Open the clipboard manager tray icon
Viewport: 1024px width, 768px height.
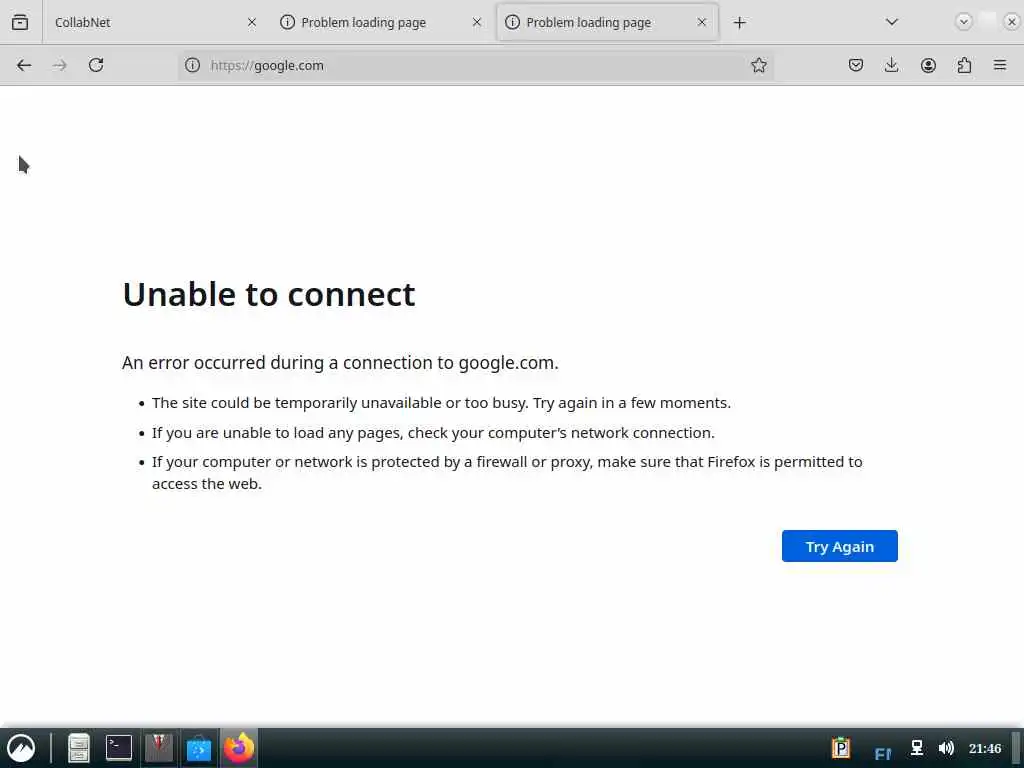pos(841,748)
